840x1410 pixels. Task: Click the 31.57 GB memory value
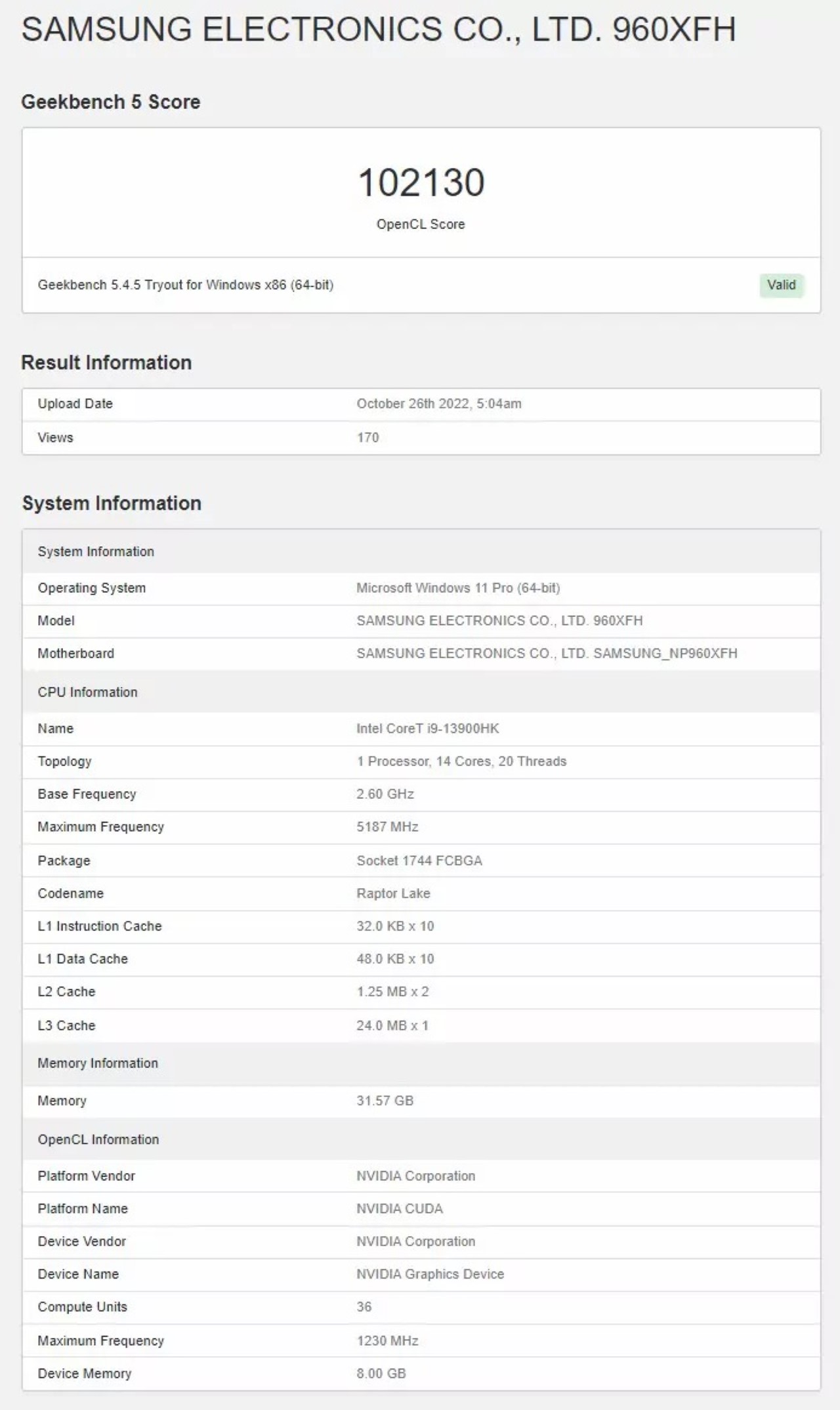click(x=385, y=1100)
